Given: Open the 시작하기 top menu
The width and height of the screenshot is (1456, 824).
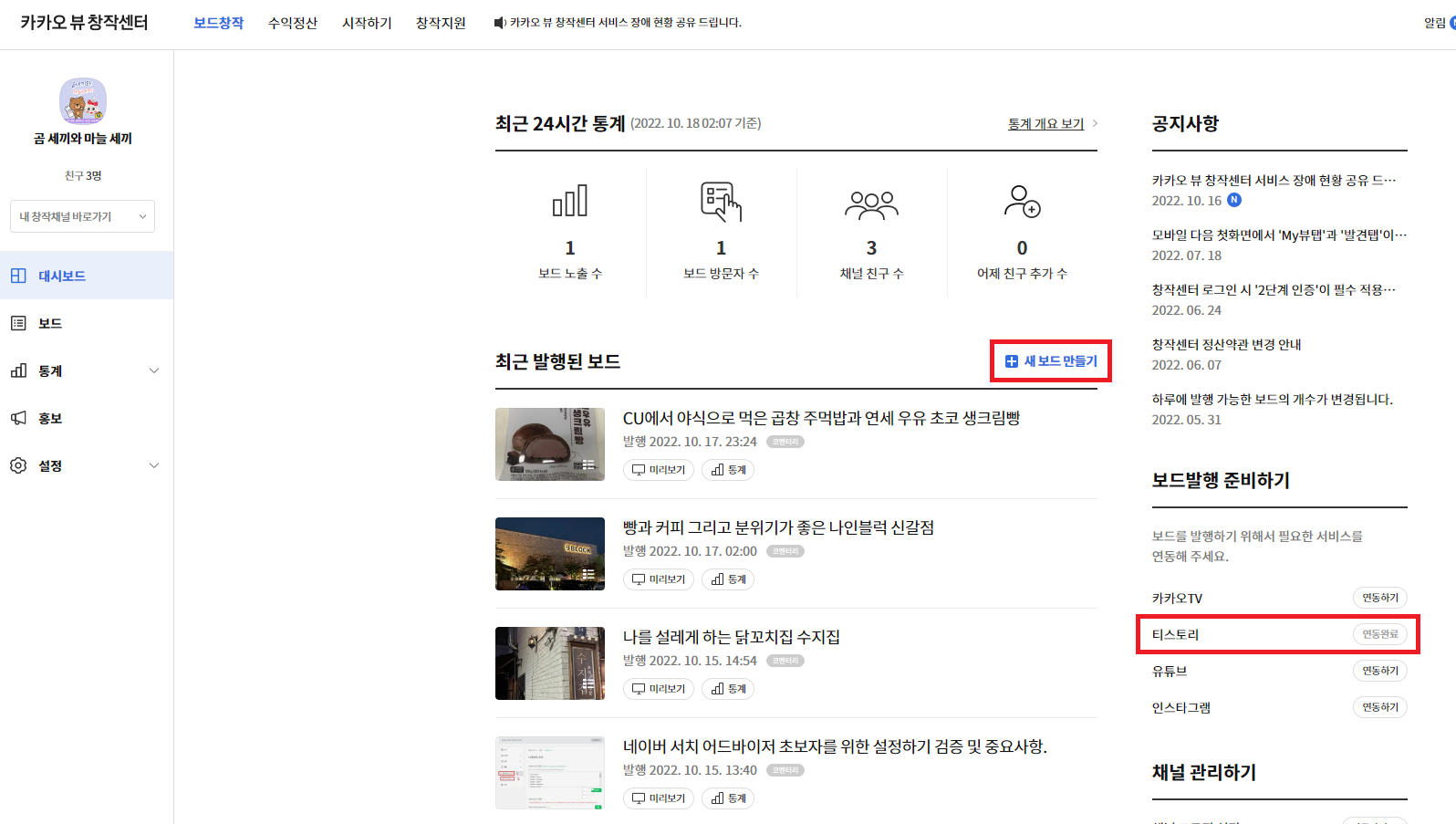Looking at the screenshot, I should 367,23.
